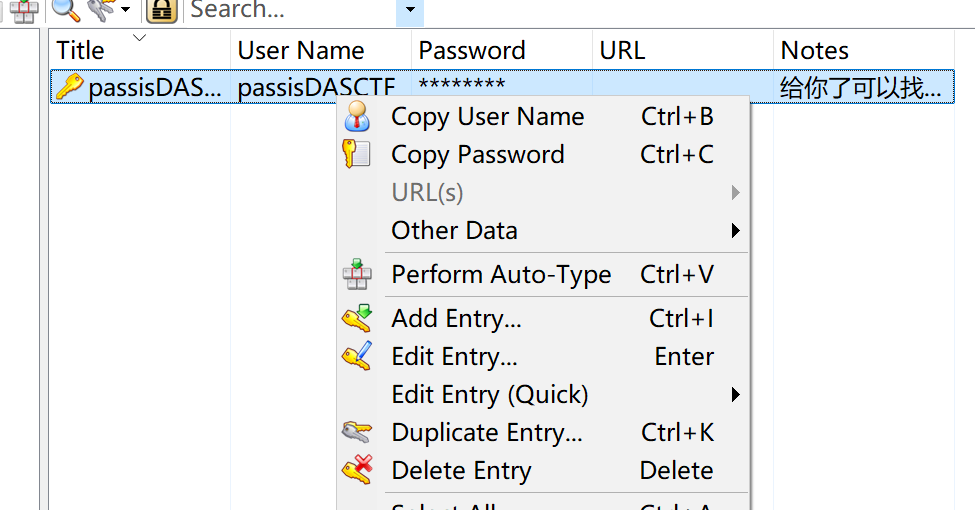This screenshot has width=975, height=510.
Task: Click the Find magnifier toolbar icon
Action: [x=66, y=9]
